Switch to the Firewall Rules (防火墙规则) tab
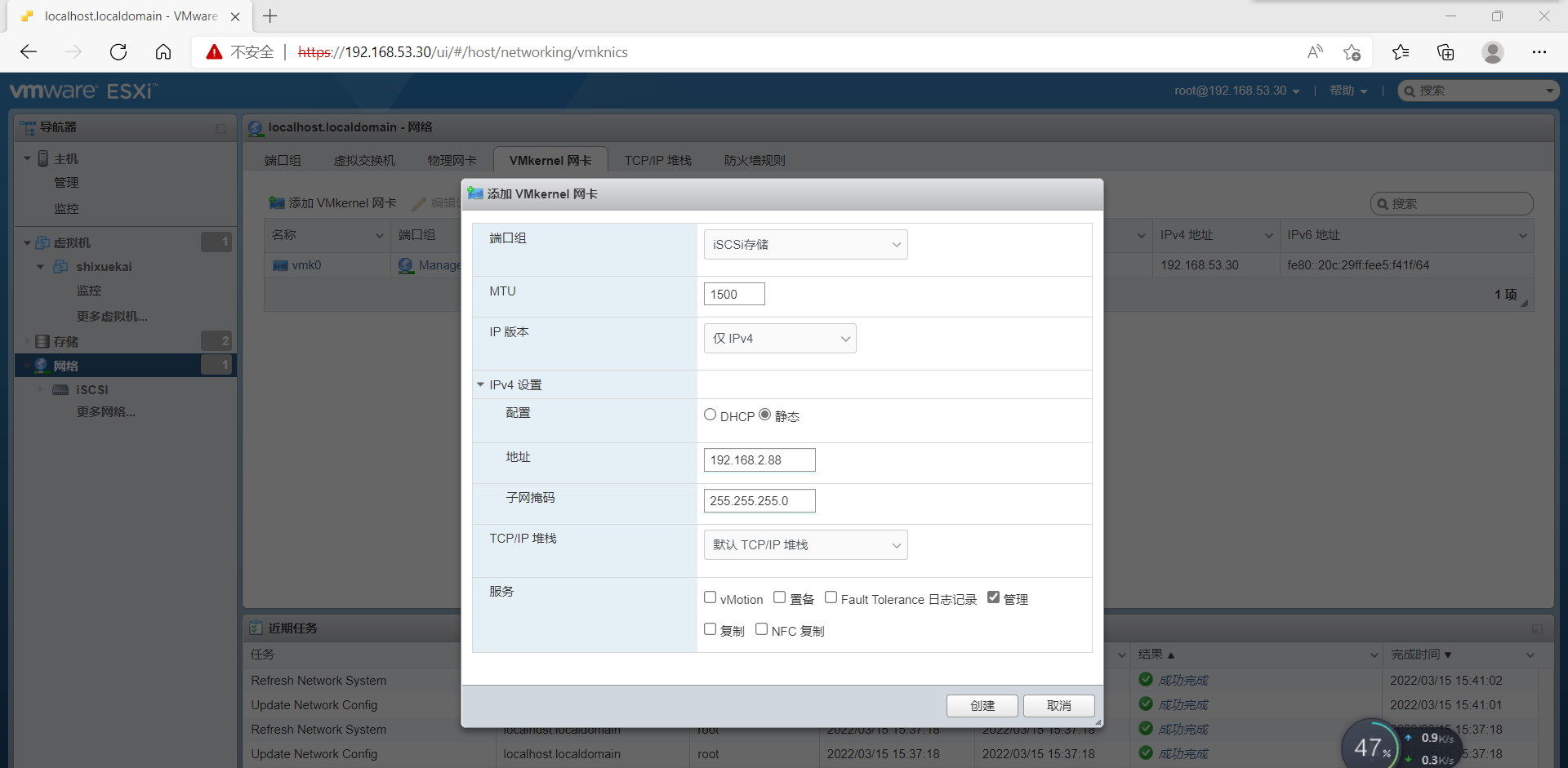Screen dimensions: 1568x768 tap(755, 161)
